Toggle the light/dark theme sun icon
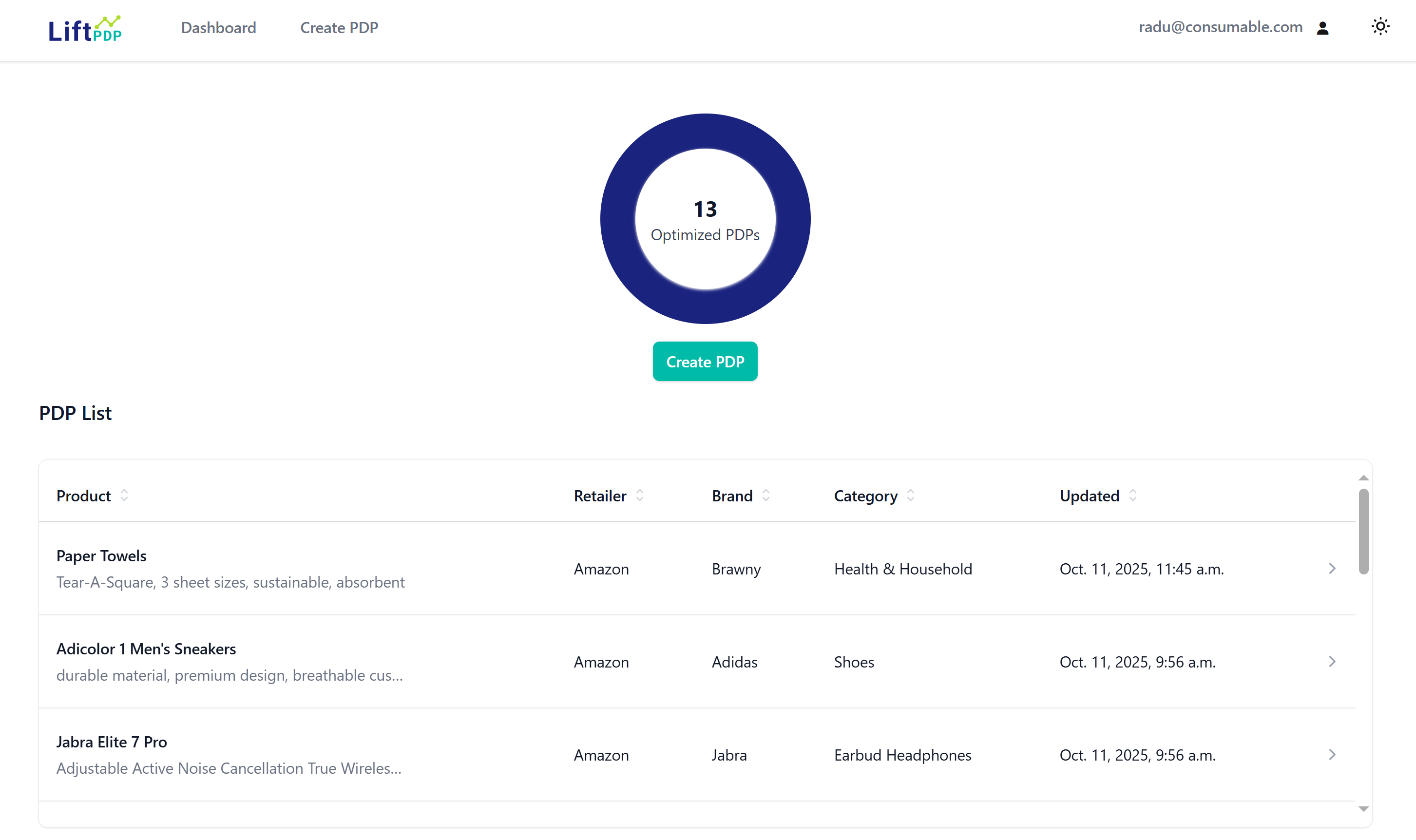Screen dimensions: 1416x840 (1380, 27)
